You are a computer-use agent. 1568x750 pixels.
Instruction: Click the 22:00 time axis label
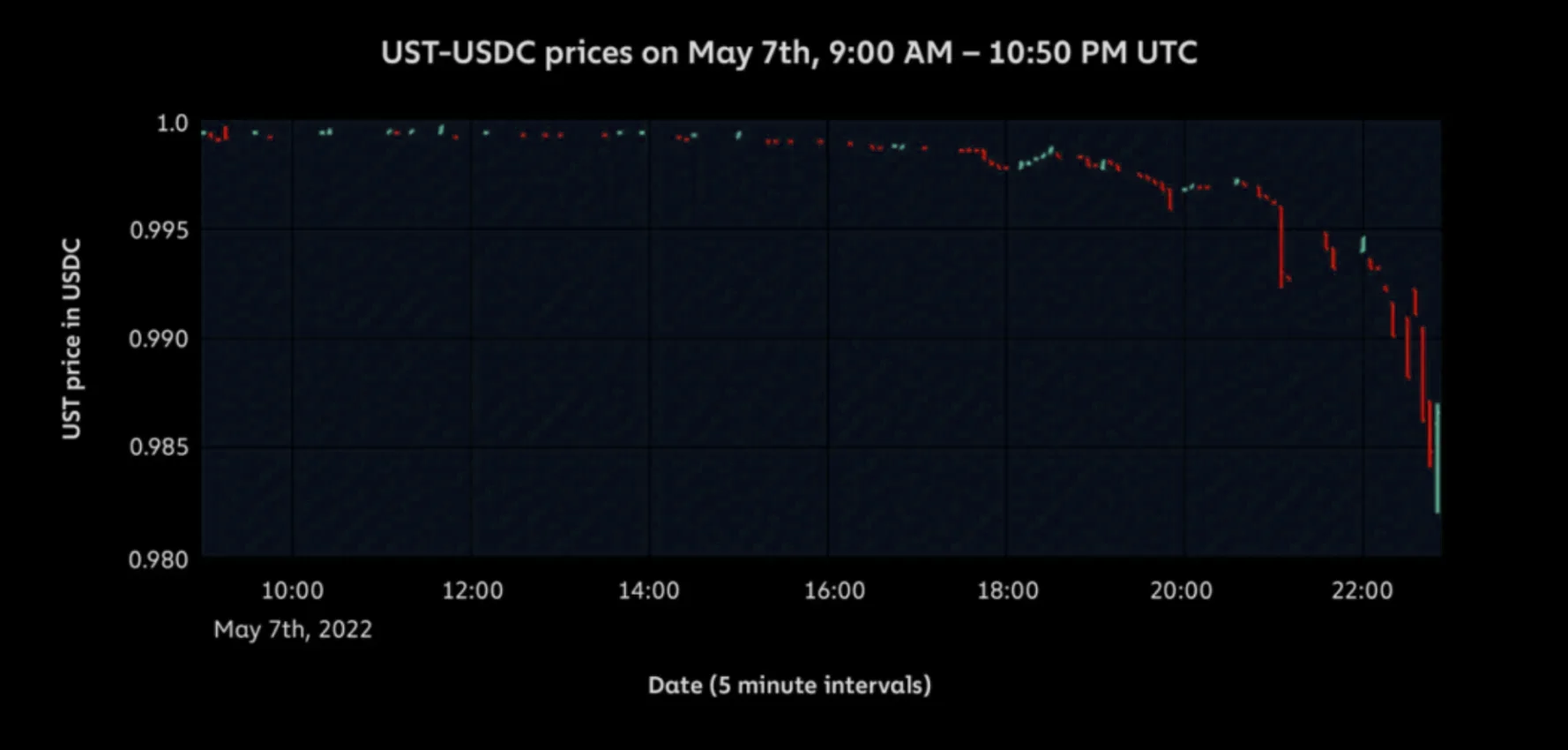click(x=1363, y=590)
